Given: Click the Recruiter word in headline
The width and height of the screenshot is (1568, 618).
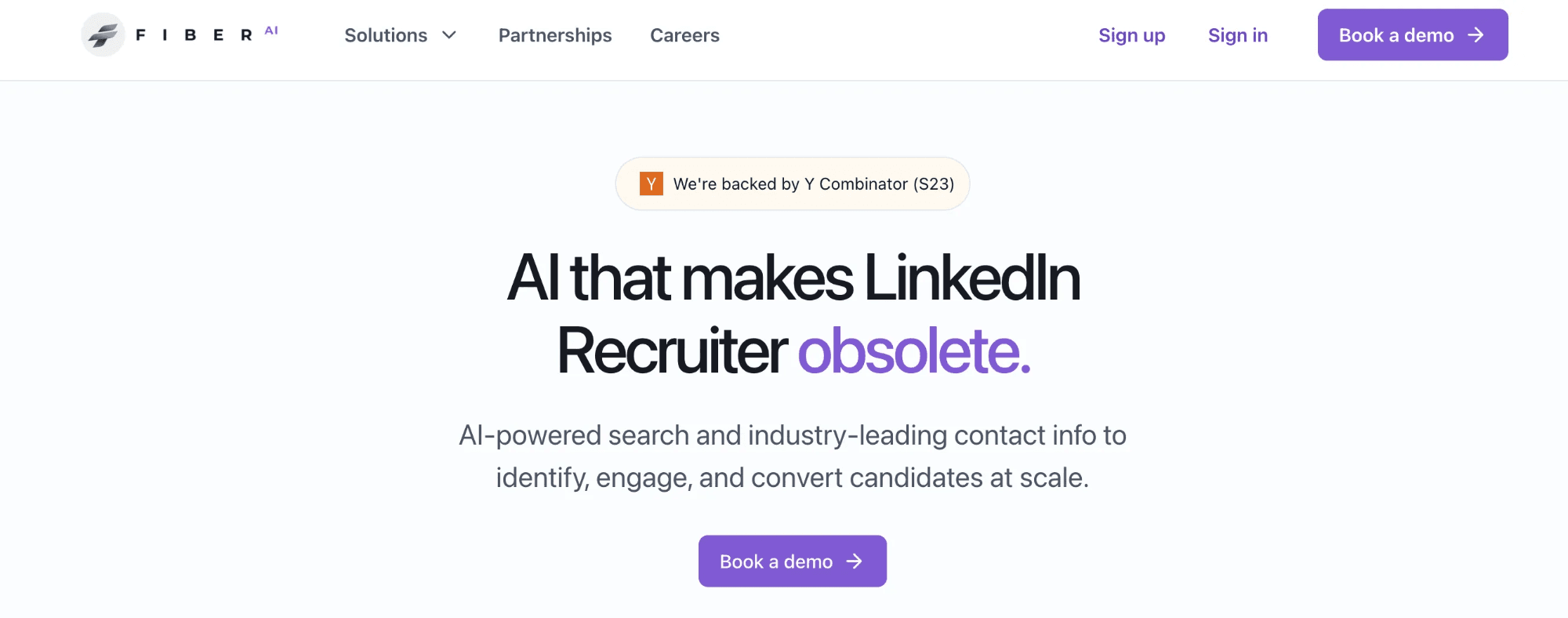Looking at the screenshot, I should 672,351.
